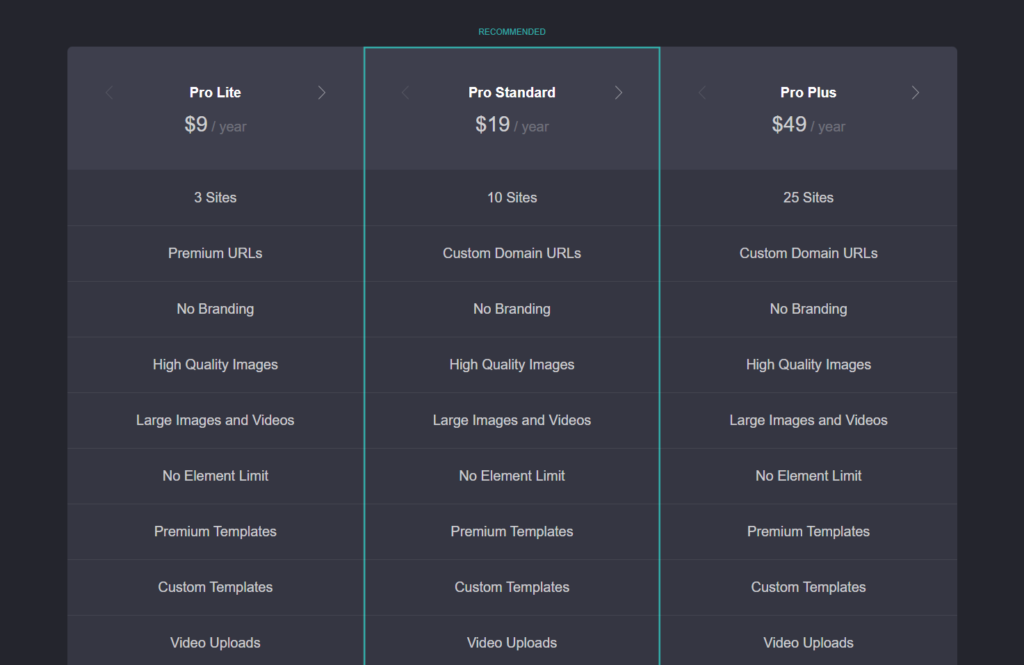The width and height of the screenshot is (1024, 665).
Task: Click Video Uploads under Pro Standard
Action: 511,642
